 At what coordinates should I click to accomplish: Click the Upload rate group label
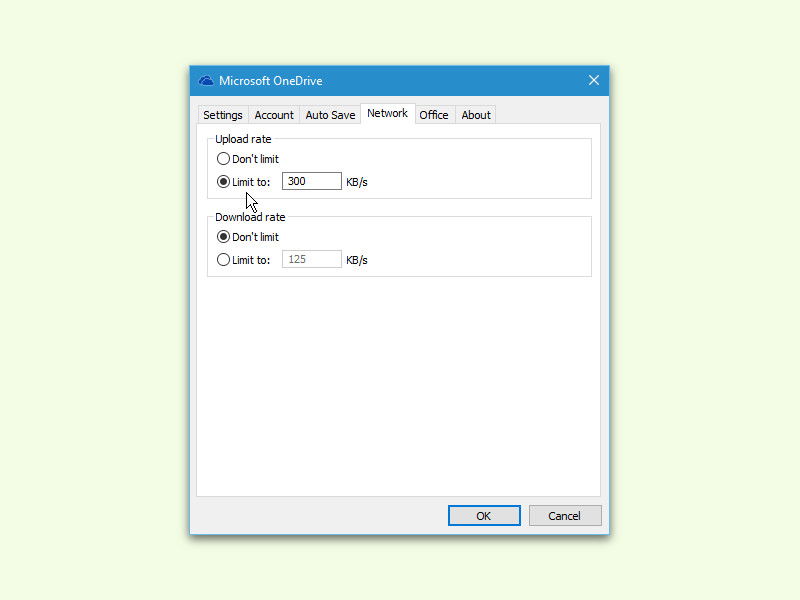(243, 139)
